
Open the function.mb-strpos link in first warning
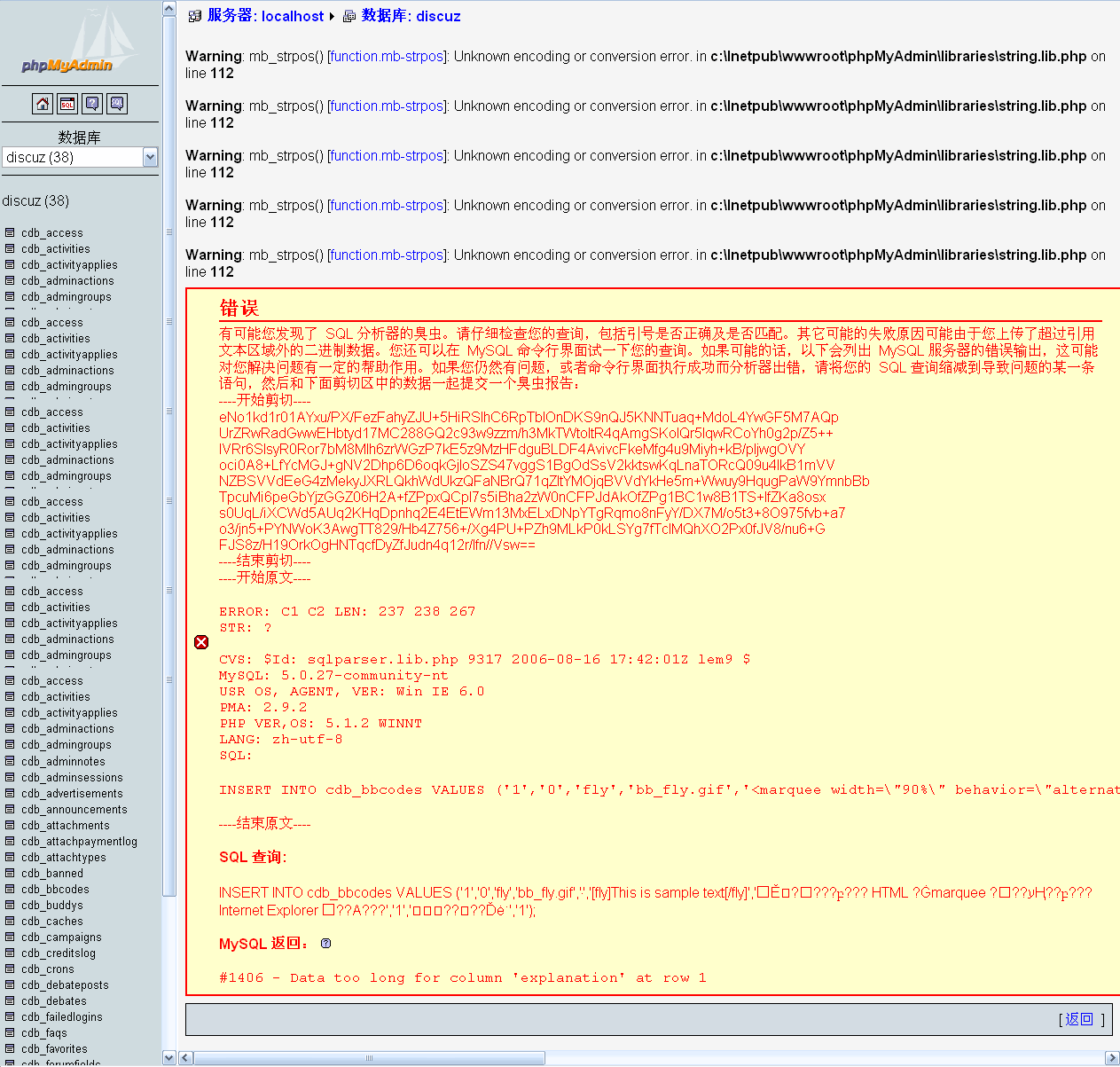(x=387, y=56)
